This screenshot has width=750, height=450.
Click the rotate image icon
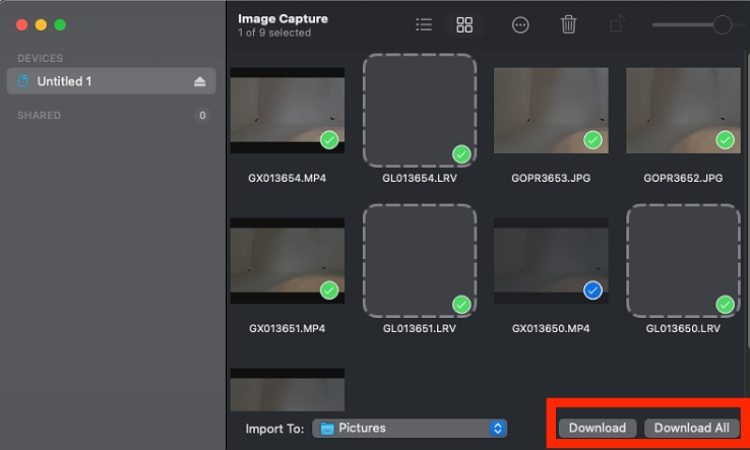coord(617,24)
